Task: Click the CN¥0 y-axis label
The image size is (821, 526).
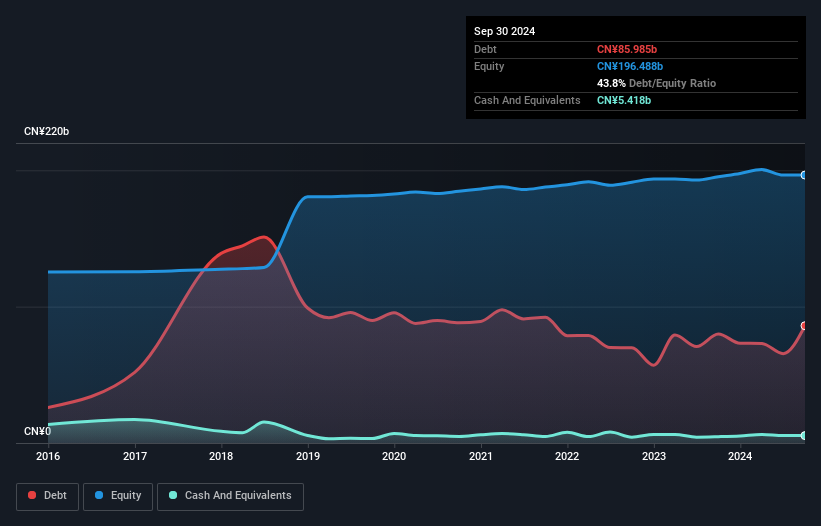Action: pos(38,431)
